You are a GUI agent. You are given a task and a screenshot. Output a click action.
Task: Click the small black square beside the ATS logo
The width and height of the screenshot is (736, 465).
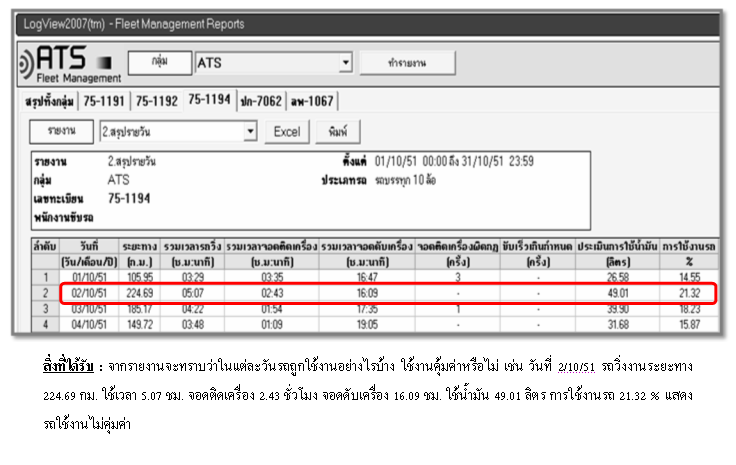pos(108,66)
